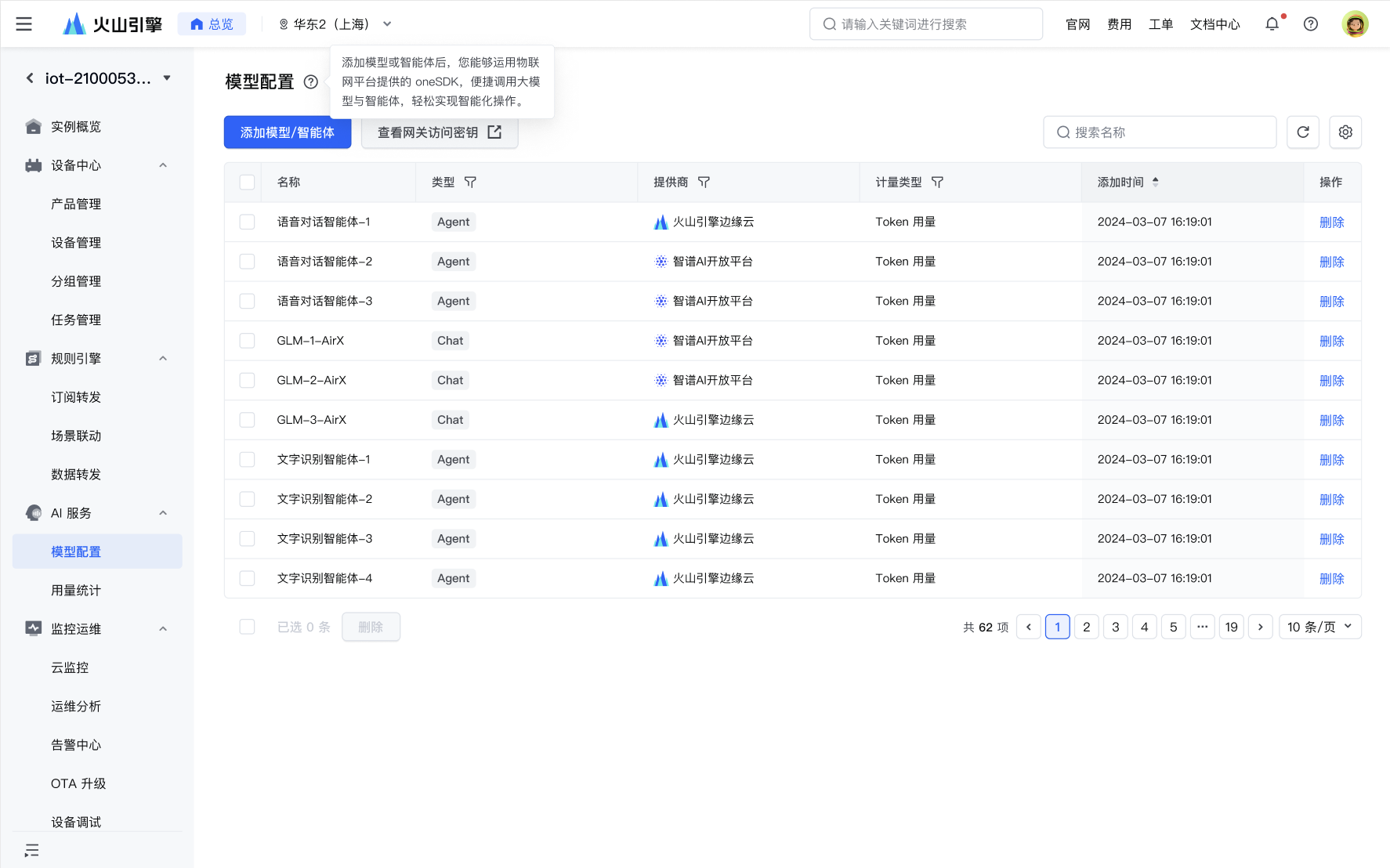The height and width of the screenshot is (868, 1390).
Task: Click help icon next to 模型配置 title
Action: tap(311, 82)
